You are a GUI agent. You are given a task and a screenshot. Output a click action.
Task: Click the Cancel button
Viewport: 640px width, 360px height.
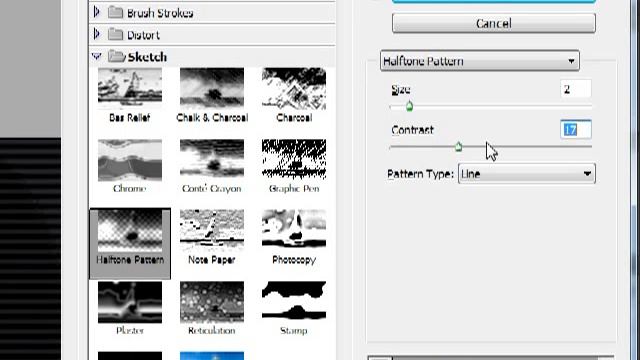pos(493,23)
